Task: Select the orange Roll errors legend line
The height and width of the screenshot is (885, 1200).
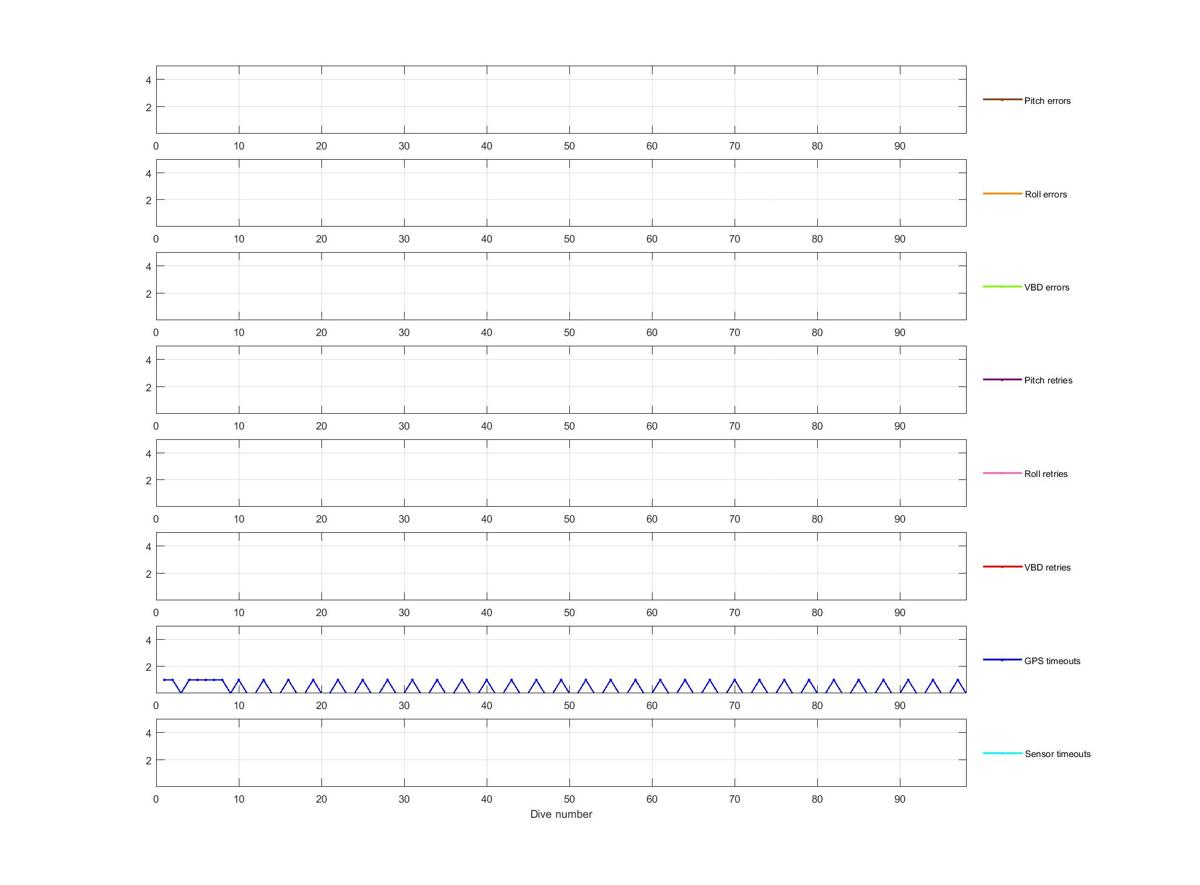Action: [x=1002, y=193]
